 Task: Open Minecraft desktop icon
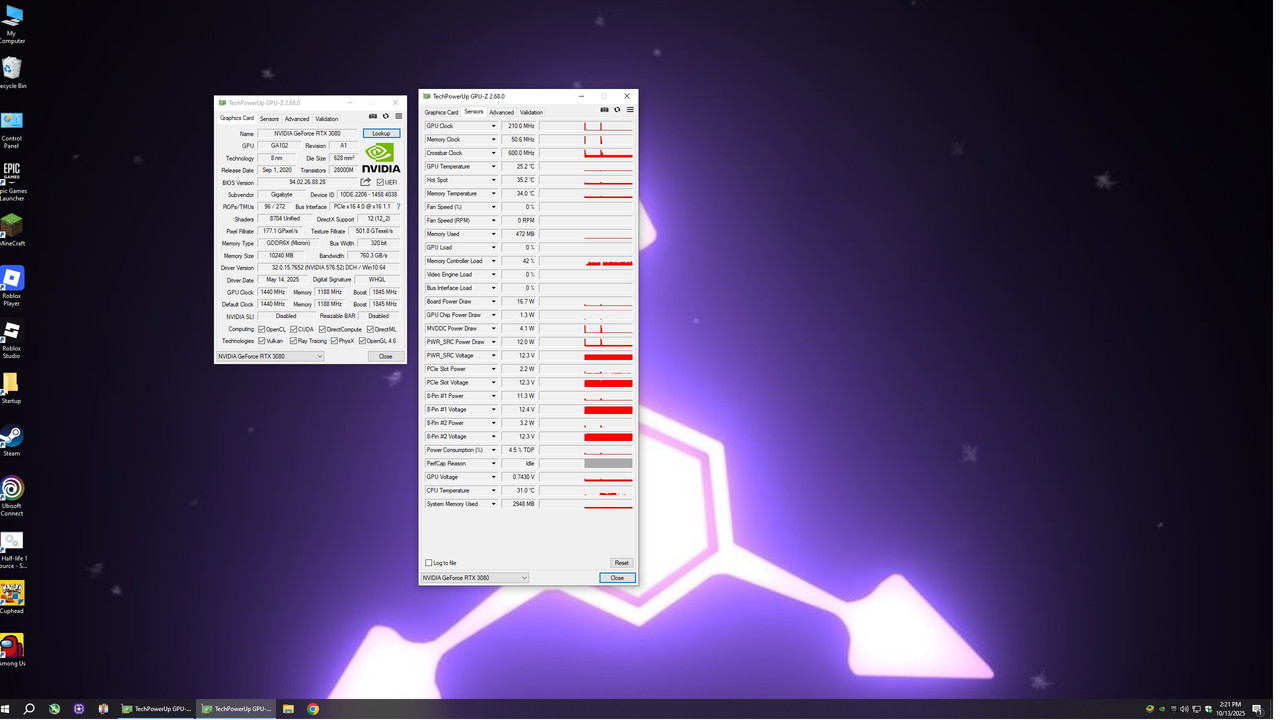12,230
